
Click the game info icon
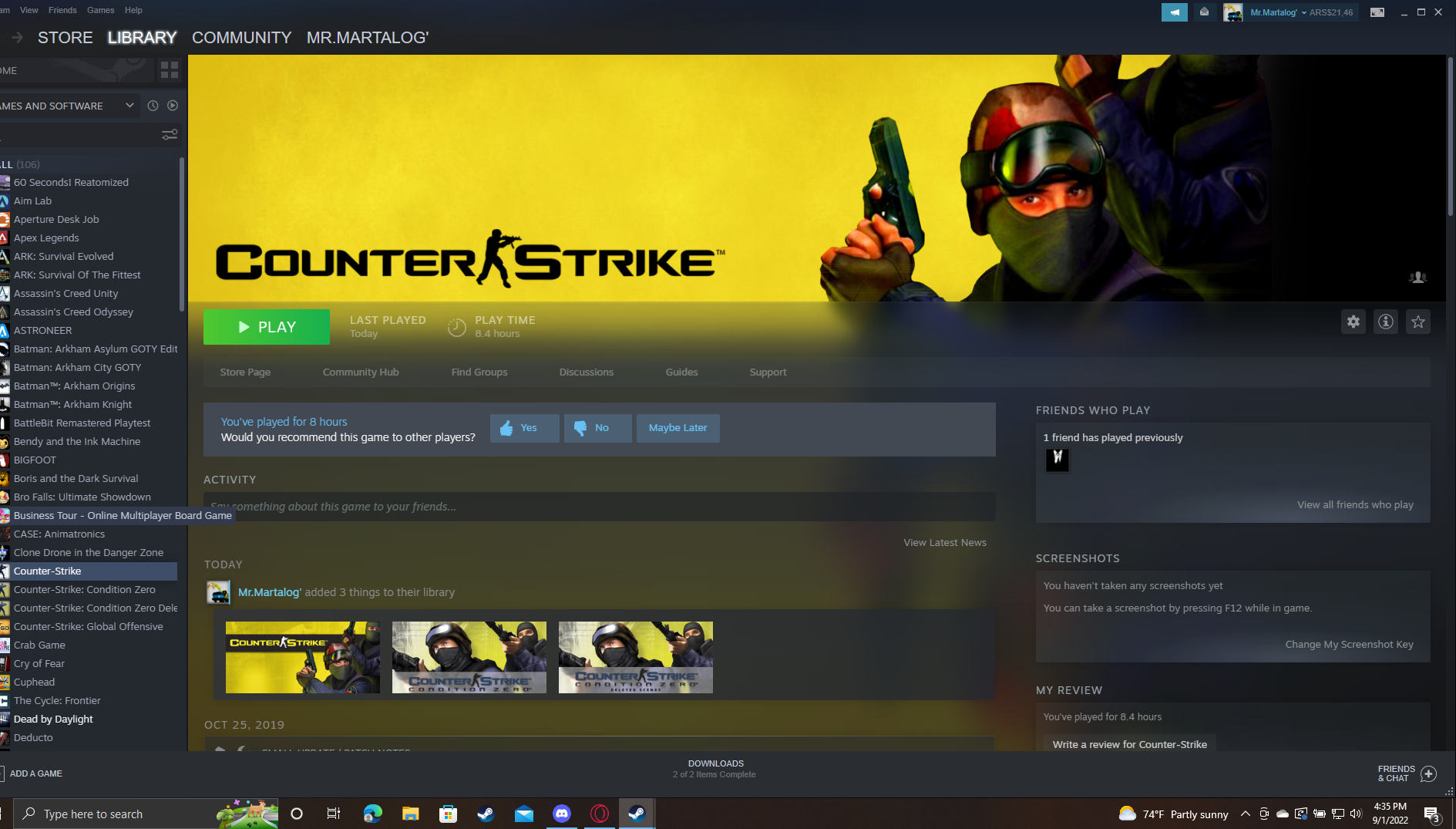click(1386, 322)
